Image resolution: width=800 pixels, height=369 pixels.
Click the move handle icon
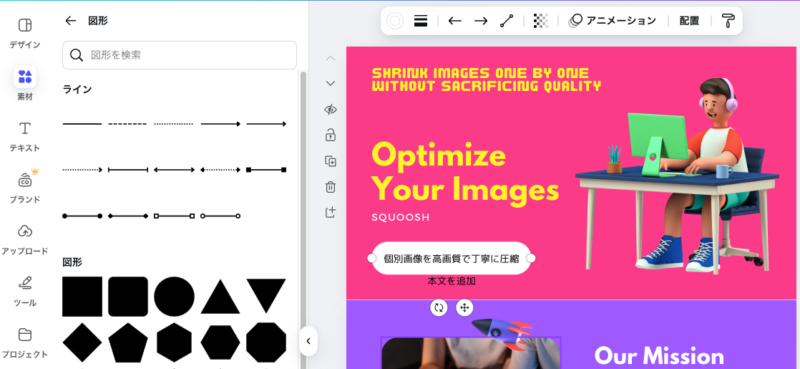(x=464, y=308)
